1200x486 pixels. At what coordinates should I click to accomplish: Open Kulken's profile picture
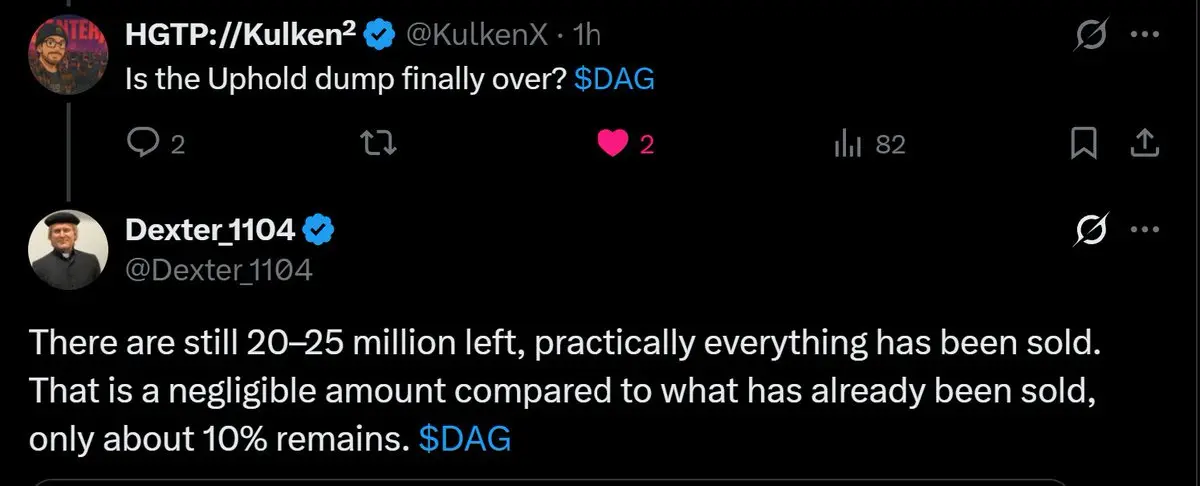pyautogui.click(x=68, y=53)
